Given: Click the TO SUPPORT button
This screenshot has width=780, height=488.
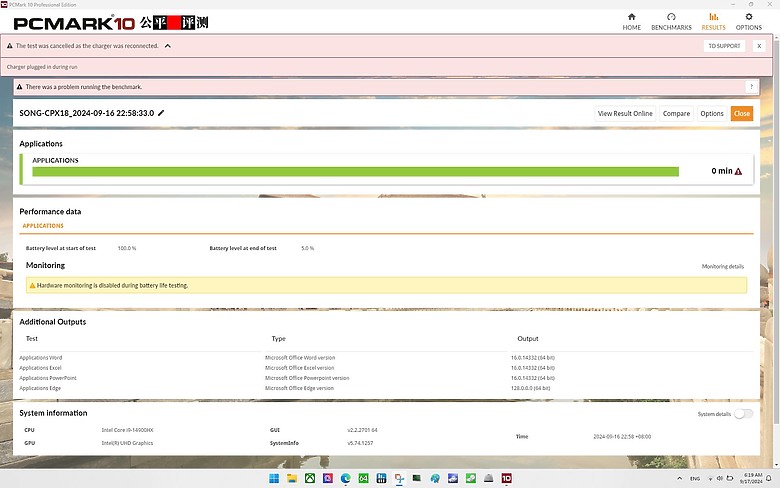Looking at the screenshot, I should tap(724, 46).
